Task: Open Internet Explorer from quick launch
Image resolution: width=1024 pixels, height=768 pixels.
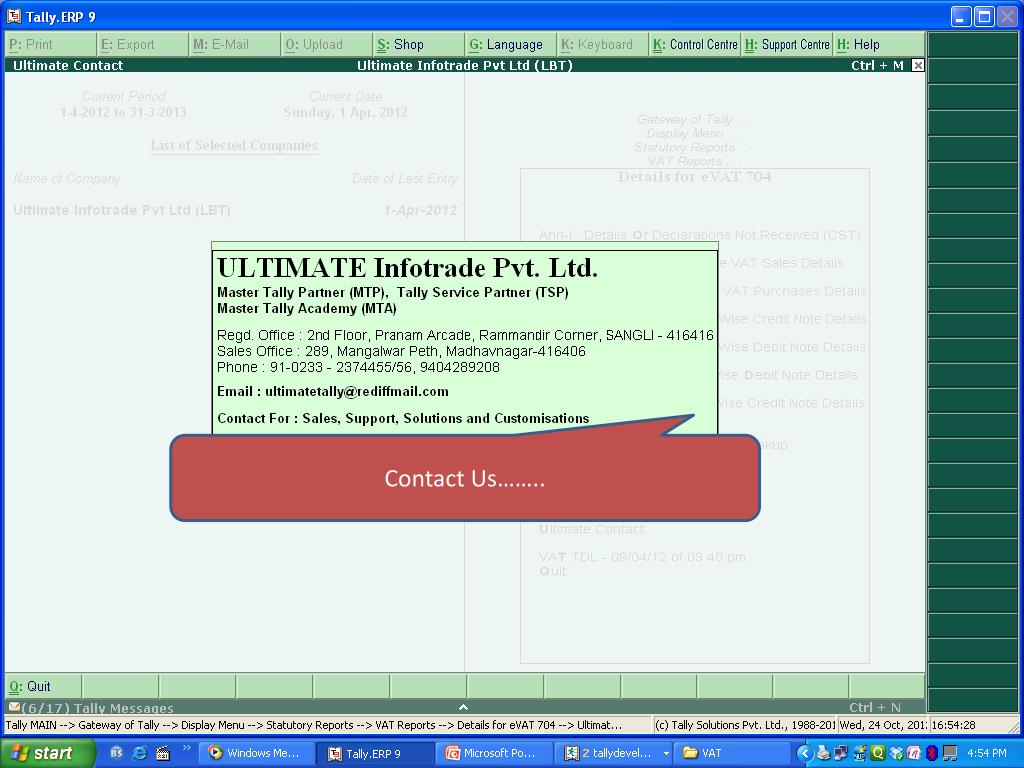Action: coord(139,753)
